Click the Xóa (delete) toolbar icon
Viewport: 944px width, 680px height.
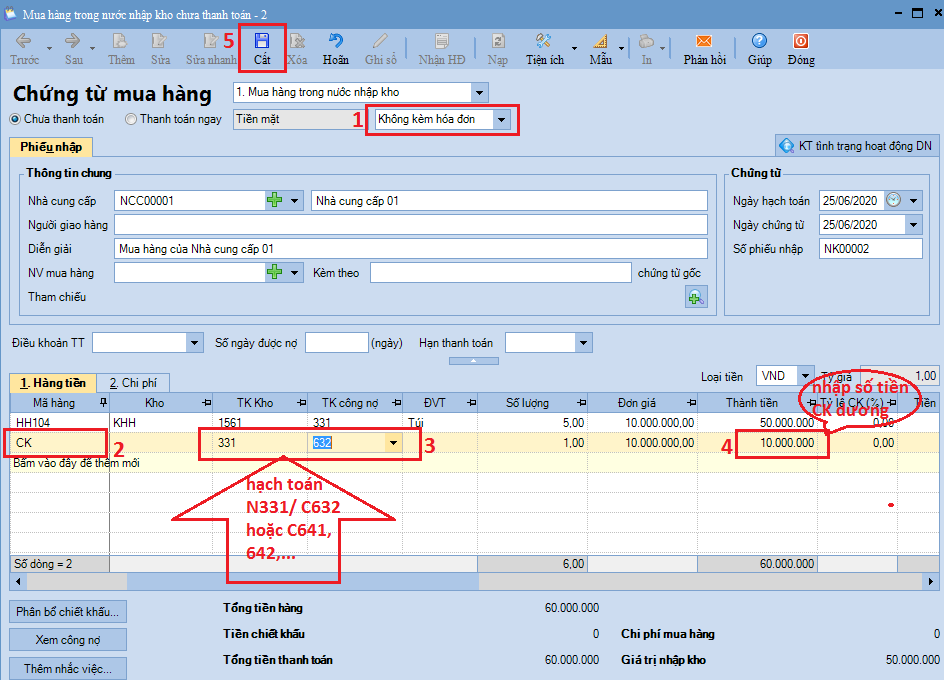(297, 41)
